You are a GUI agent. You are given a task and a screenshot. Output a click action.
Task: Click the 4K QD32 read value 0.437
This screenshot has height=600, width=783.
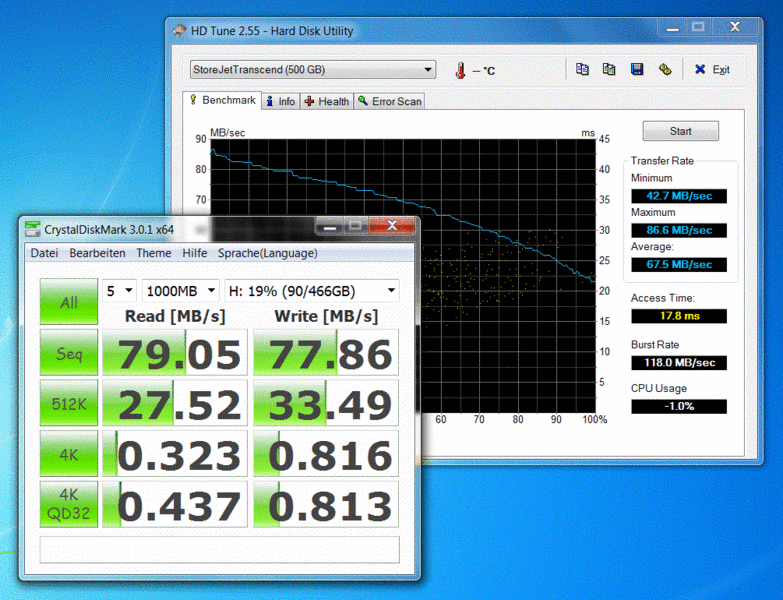[175, 504]
